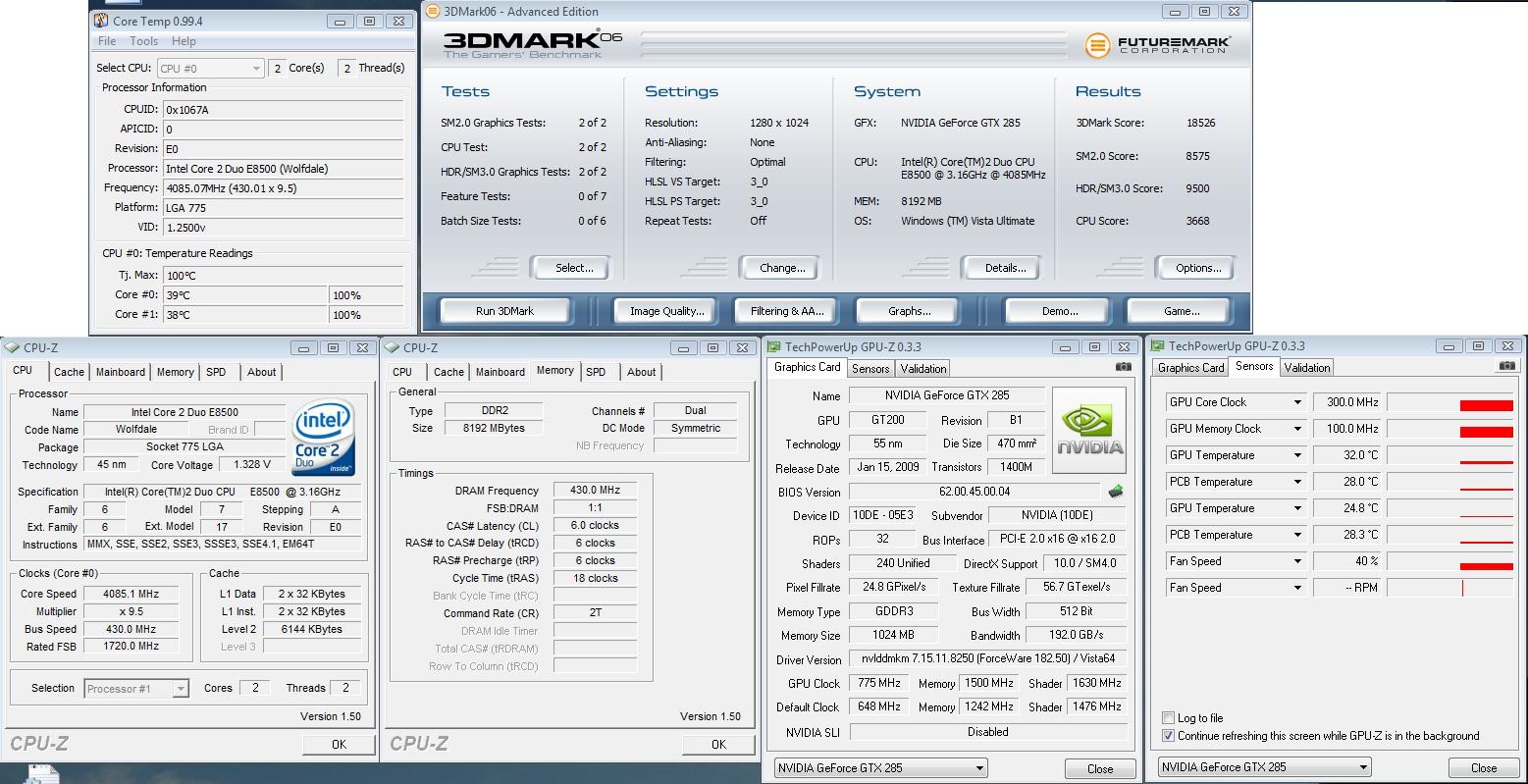
Task: Open GPU selector dropdown in Graphics Card window
Action: pos(881,767)
